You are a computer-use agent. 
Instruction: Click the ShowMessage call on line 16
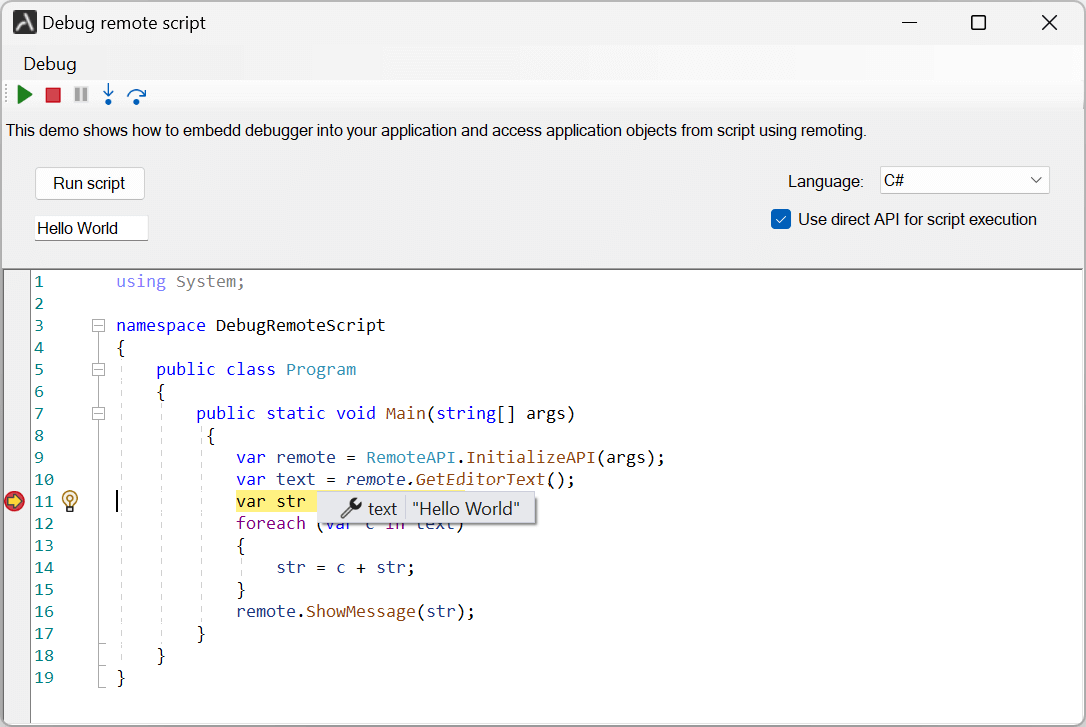[x=361, y=611]
